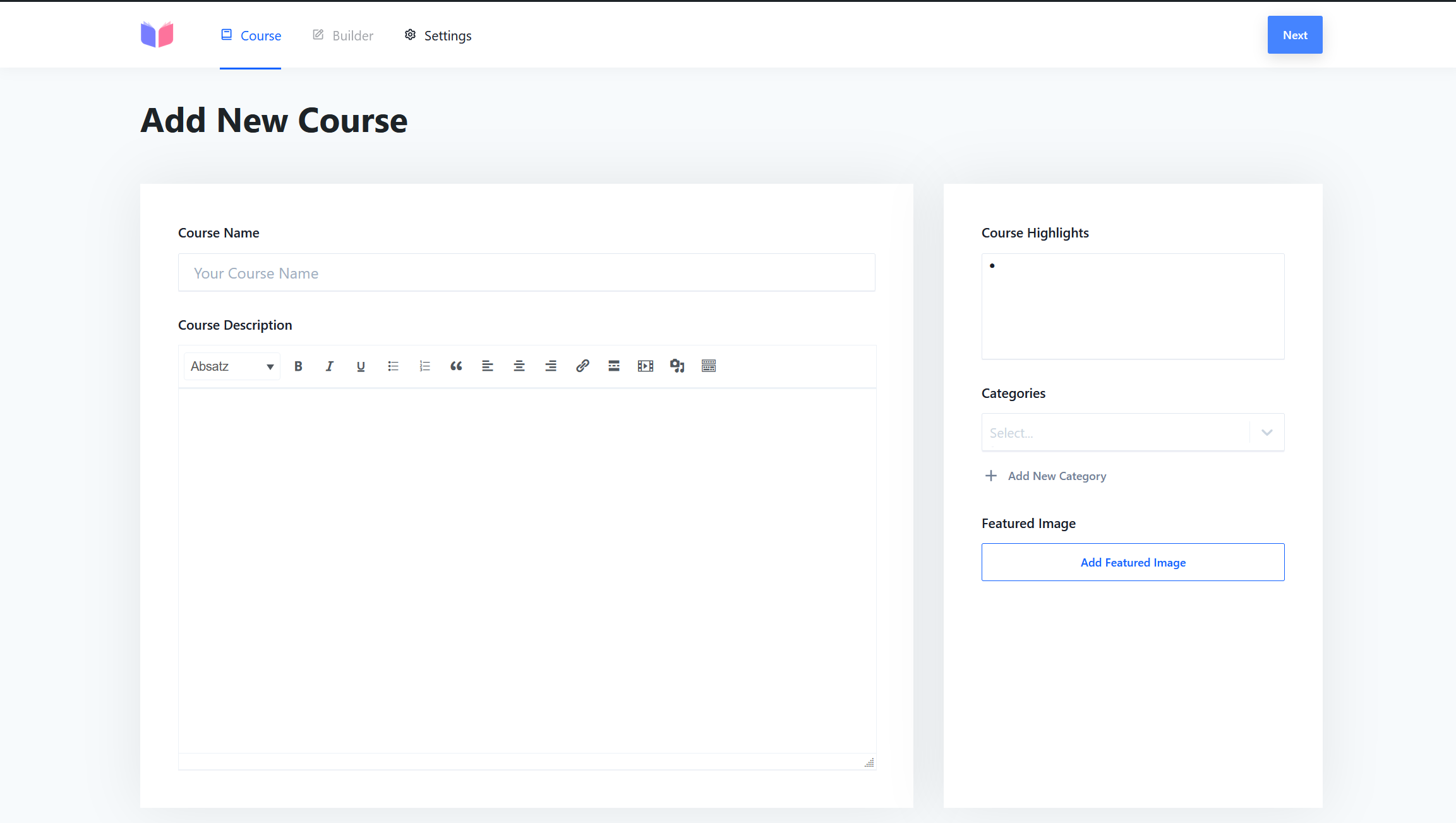Image resolution: width=1456 pixels, height=823 pixels.
Task: Insert the Read More tag
Action: coord(613,366)
